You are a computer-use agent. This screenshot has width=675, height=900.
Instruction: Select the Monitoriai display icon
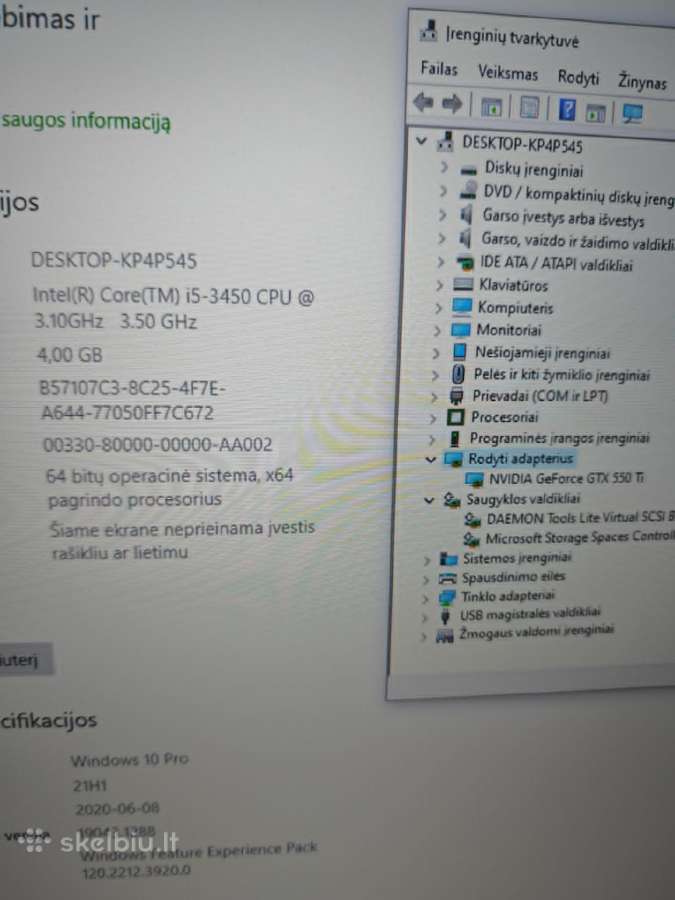460,329
